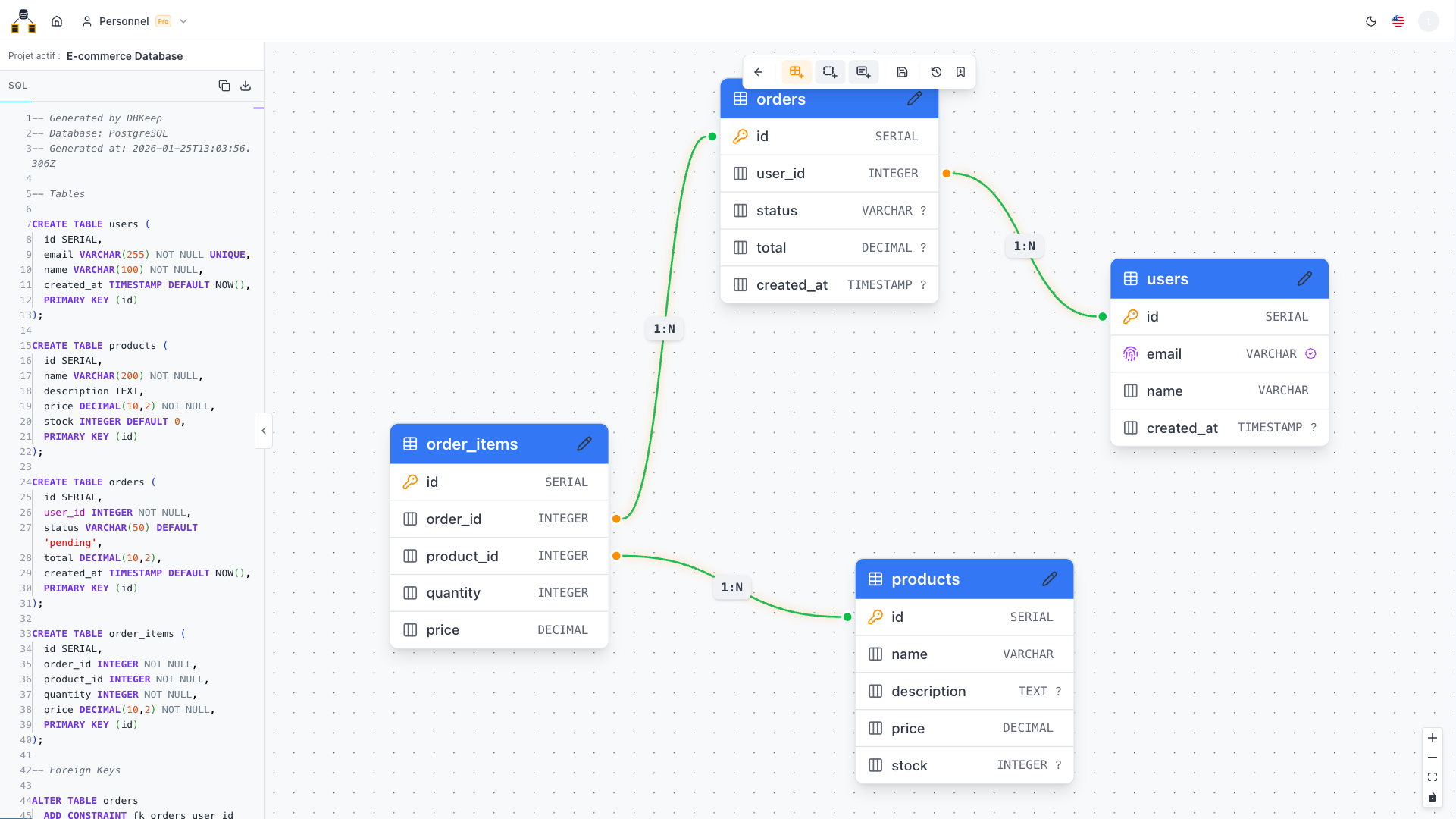This screenshot has width=1456, height=819.
Task: Go to home page icon
Action: (57, 21)
